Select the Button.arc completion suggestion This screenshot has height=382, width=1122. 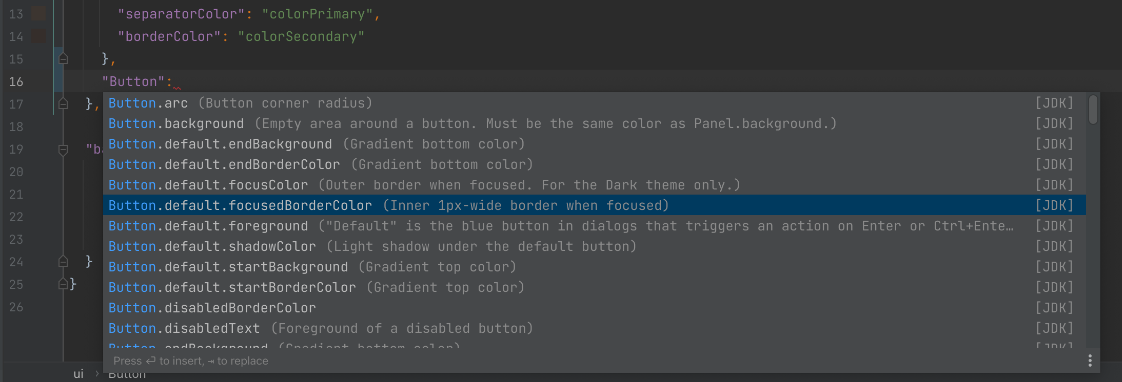click(594, 103)
